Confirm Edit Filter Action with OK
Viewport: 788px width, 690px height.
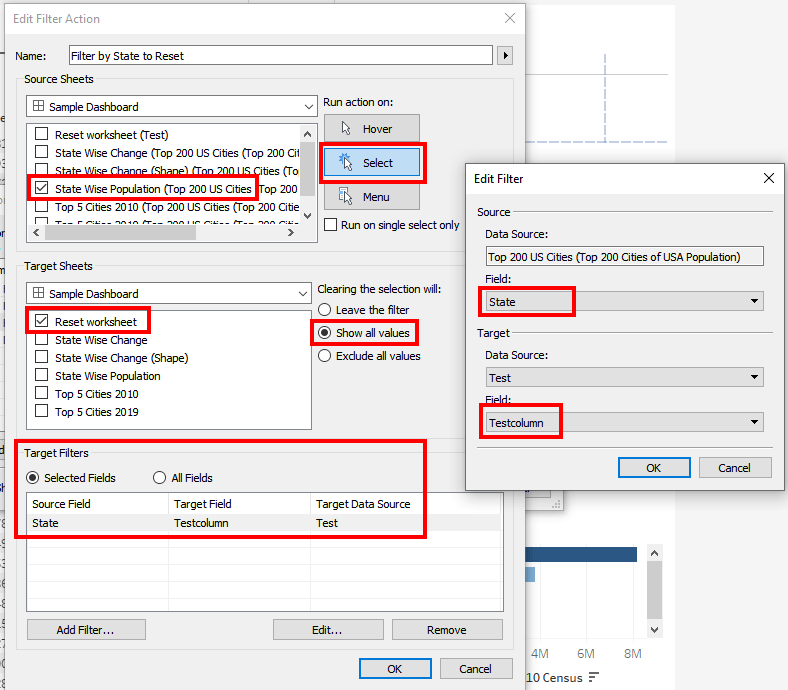click(x=395, y=669)
